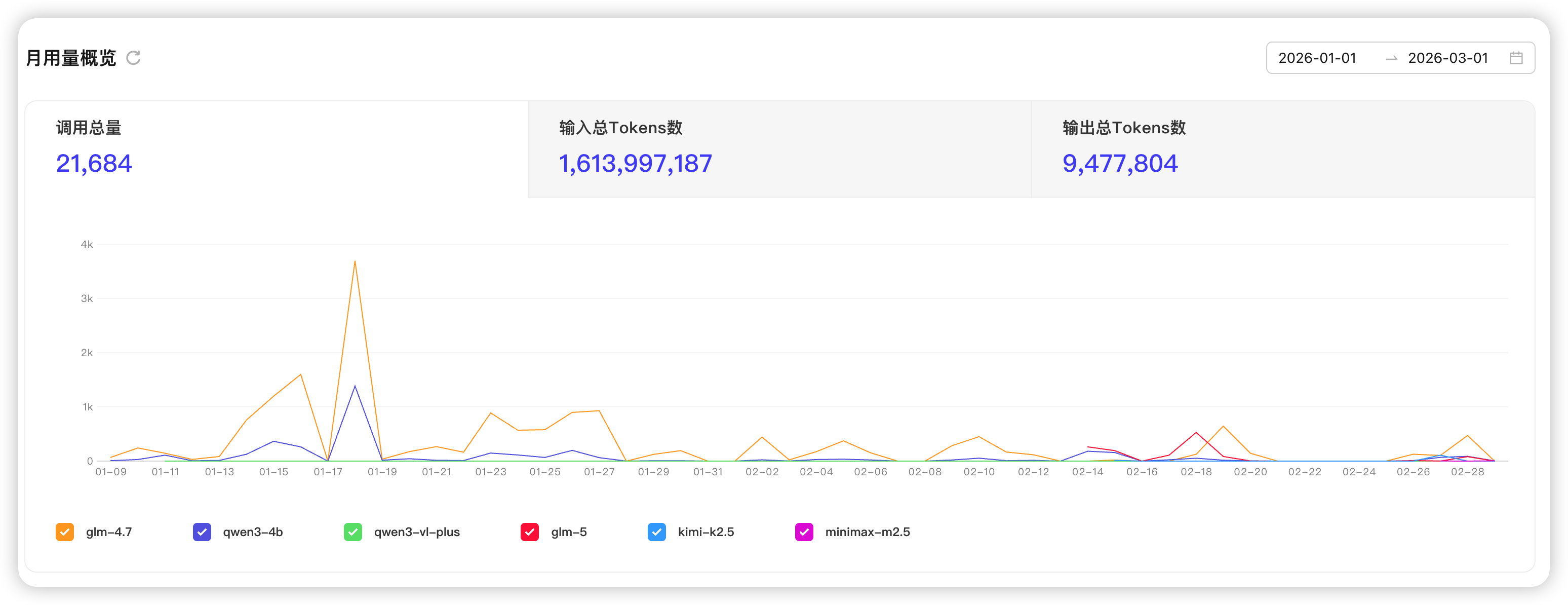The width and height of the screenshot is (1568, 605).
Task: Select the 调用总量 tab
Action: [x=277, y=148]
